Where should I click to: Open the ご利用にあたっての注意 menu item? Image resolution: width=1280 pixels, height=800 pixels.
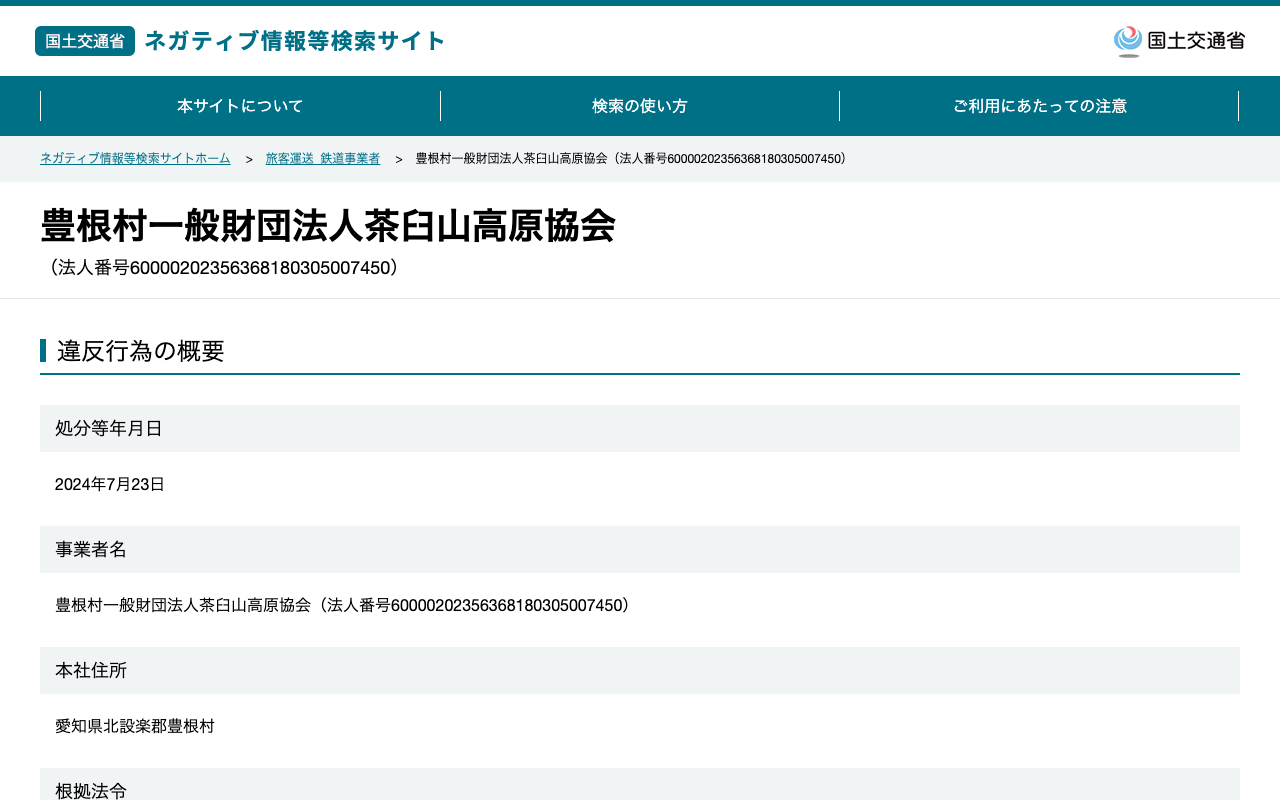(1039, 106)
